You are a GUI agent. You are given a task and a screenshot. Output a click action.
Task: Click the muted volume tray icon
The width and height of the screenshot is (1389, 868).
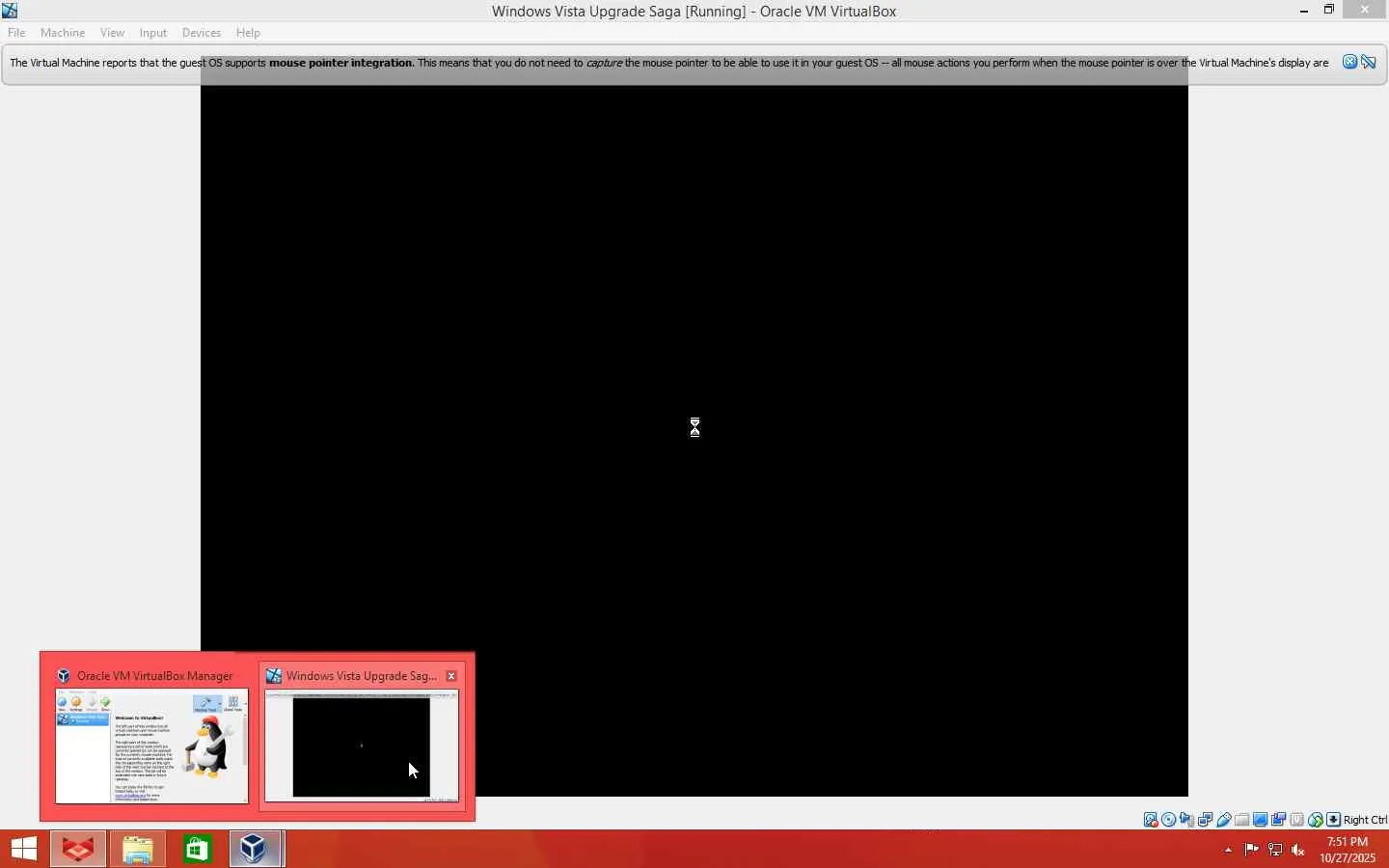1299,850
